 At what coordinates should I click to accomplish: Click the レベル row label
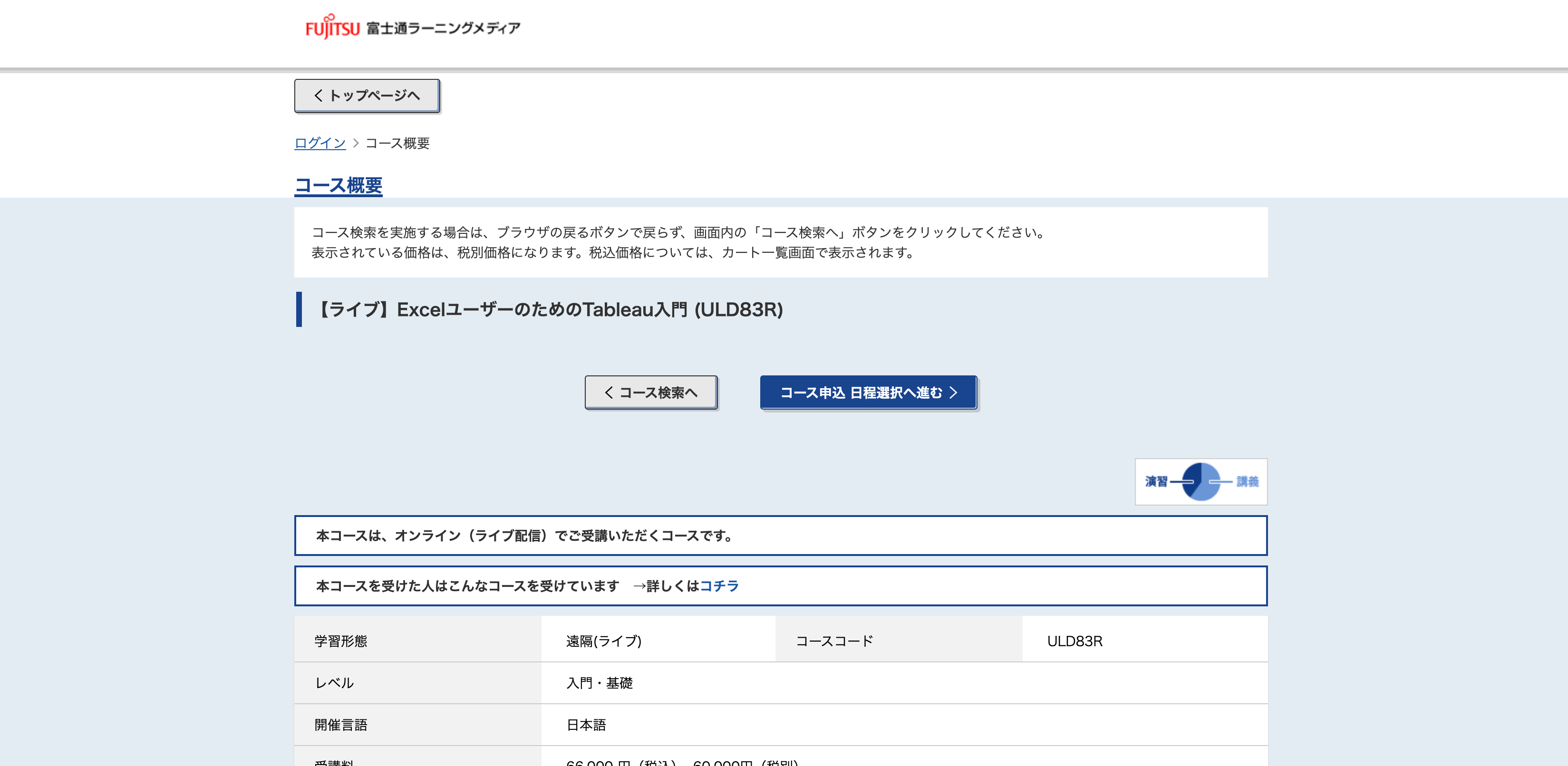point(334,683)
